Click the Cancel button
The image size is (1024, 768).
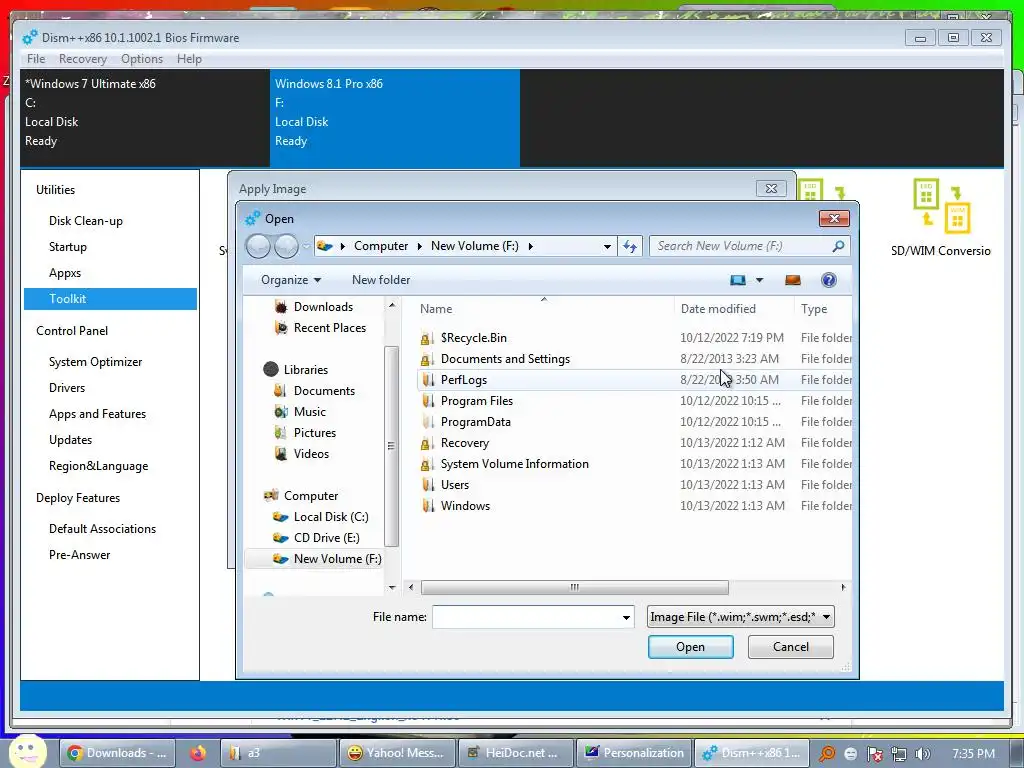[x=790, y=647]
